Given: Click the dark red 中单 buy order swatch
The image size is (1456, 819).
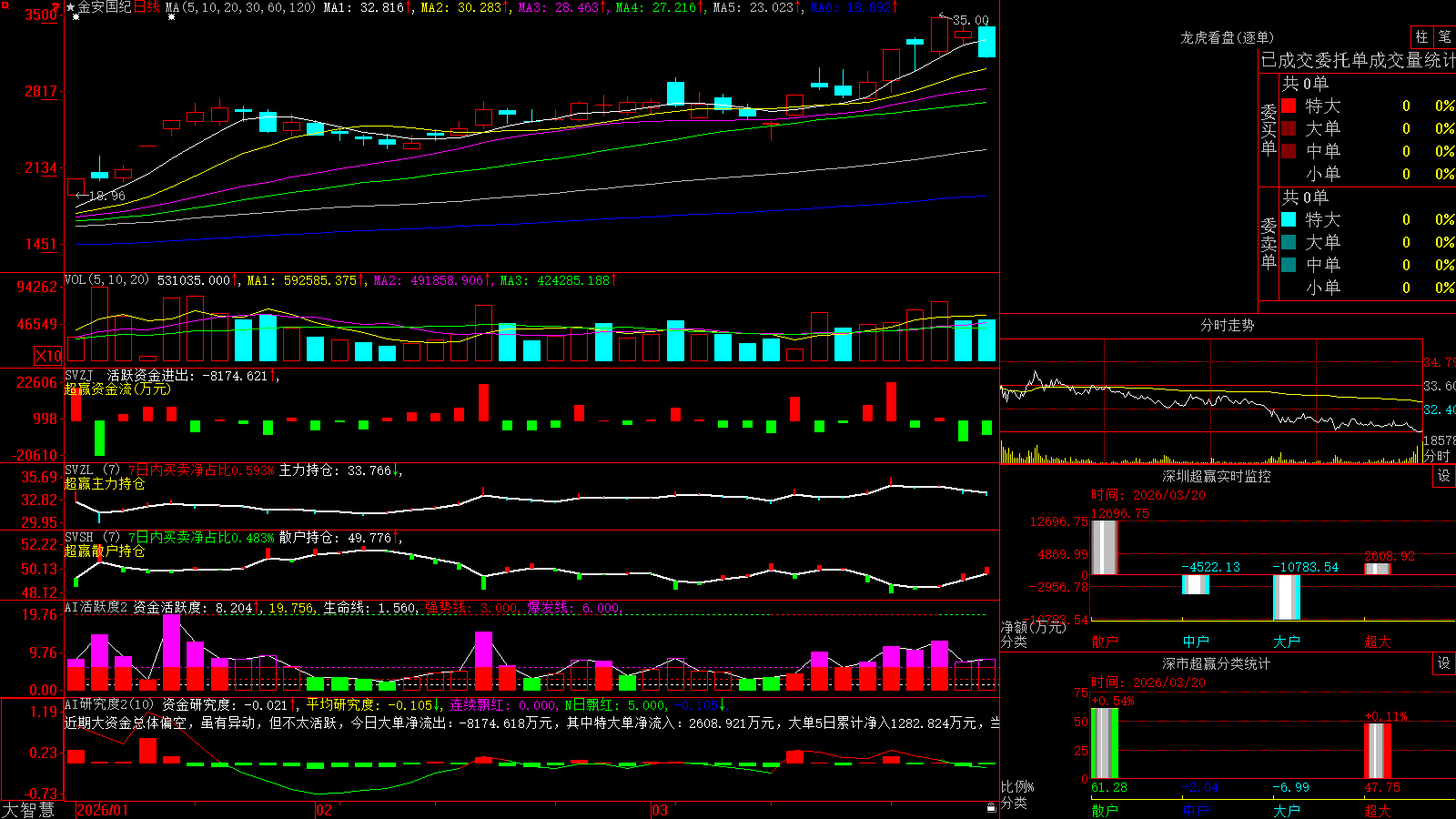Looking at the screenshot, I should point(1289,151).
